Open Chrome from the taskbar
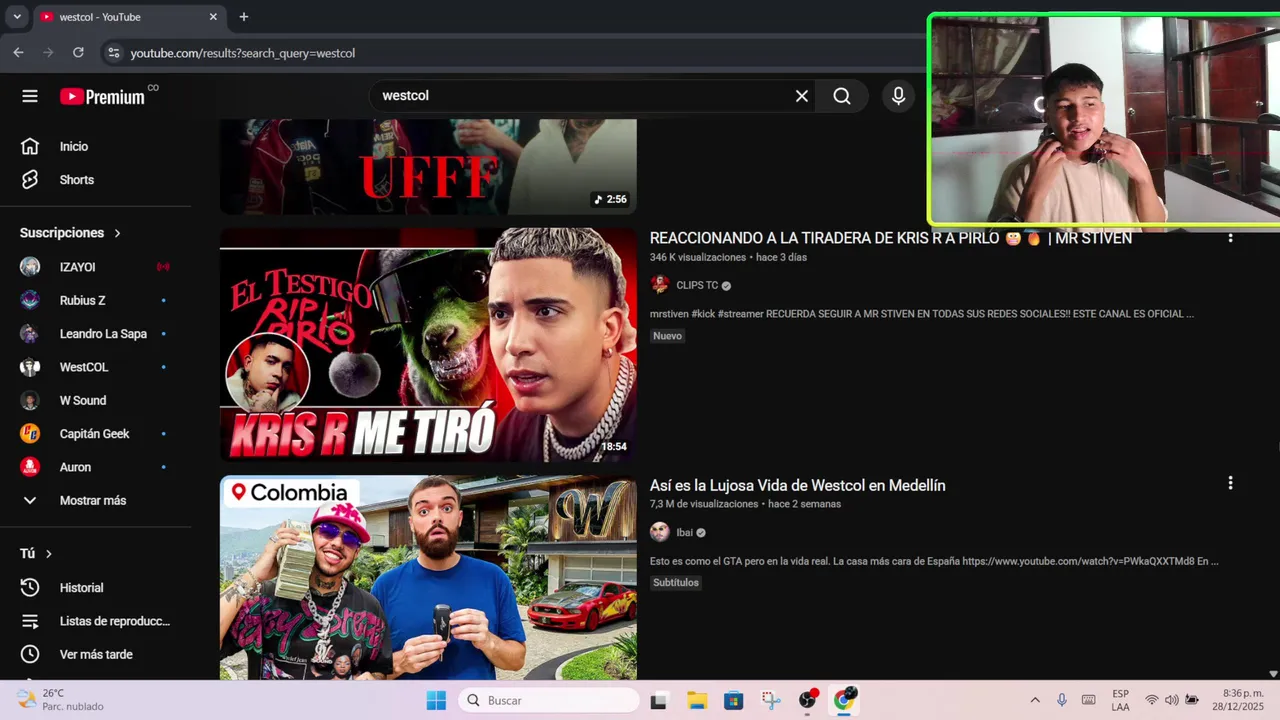 845,700
